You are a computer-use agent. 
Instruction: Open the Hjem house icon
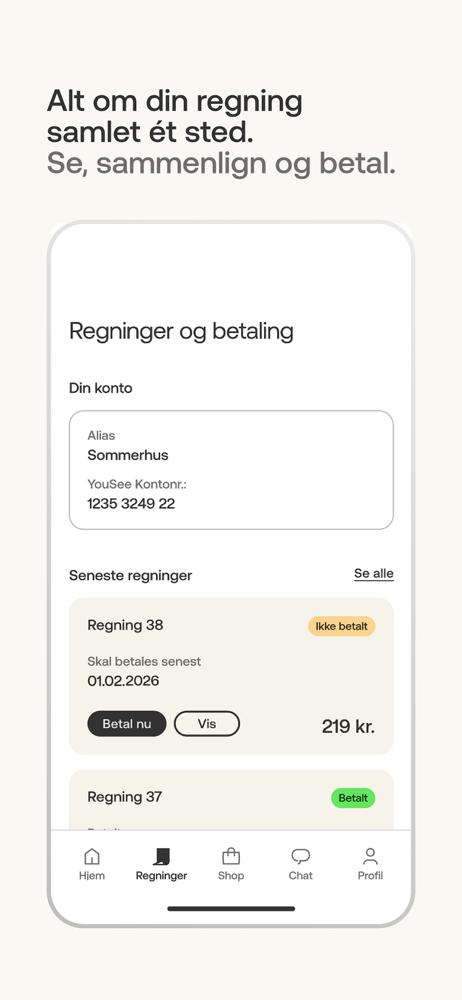click(93, 856)
